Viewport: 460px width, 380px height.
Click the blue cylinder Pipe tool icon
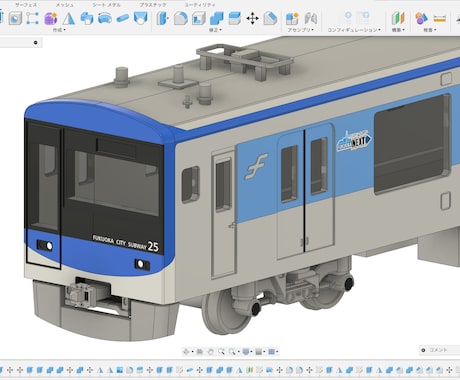click(123, 18)
